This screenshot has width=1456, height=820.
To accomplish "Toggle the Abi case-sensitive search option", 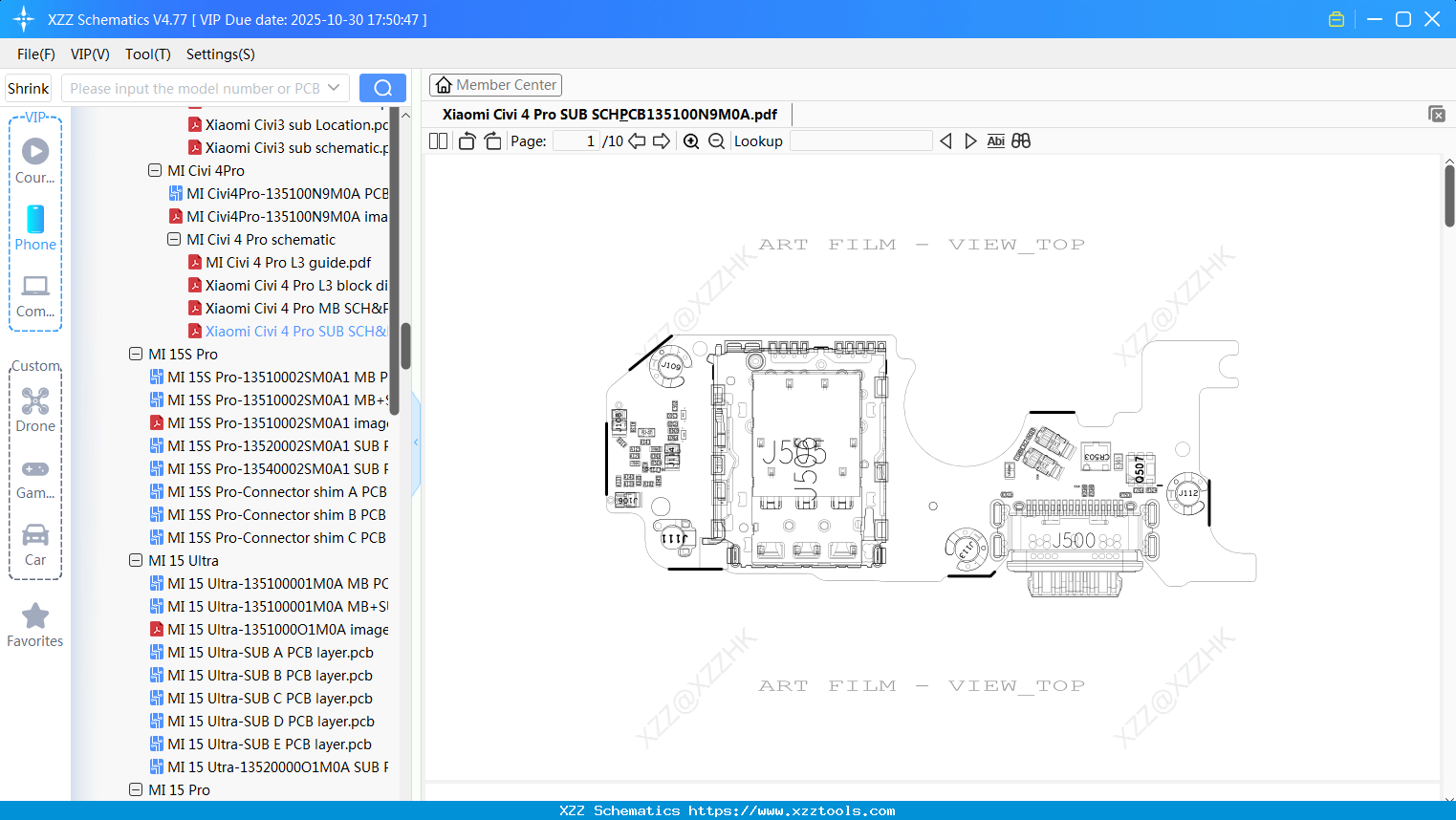I will click(x=995, y=140).
